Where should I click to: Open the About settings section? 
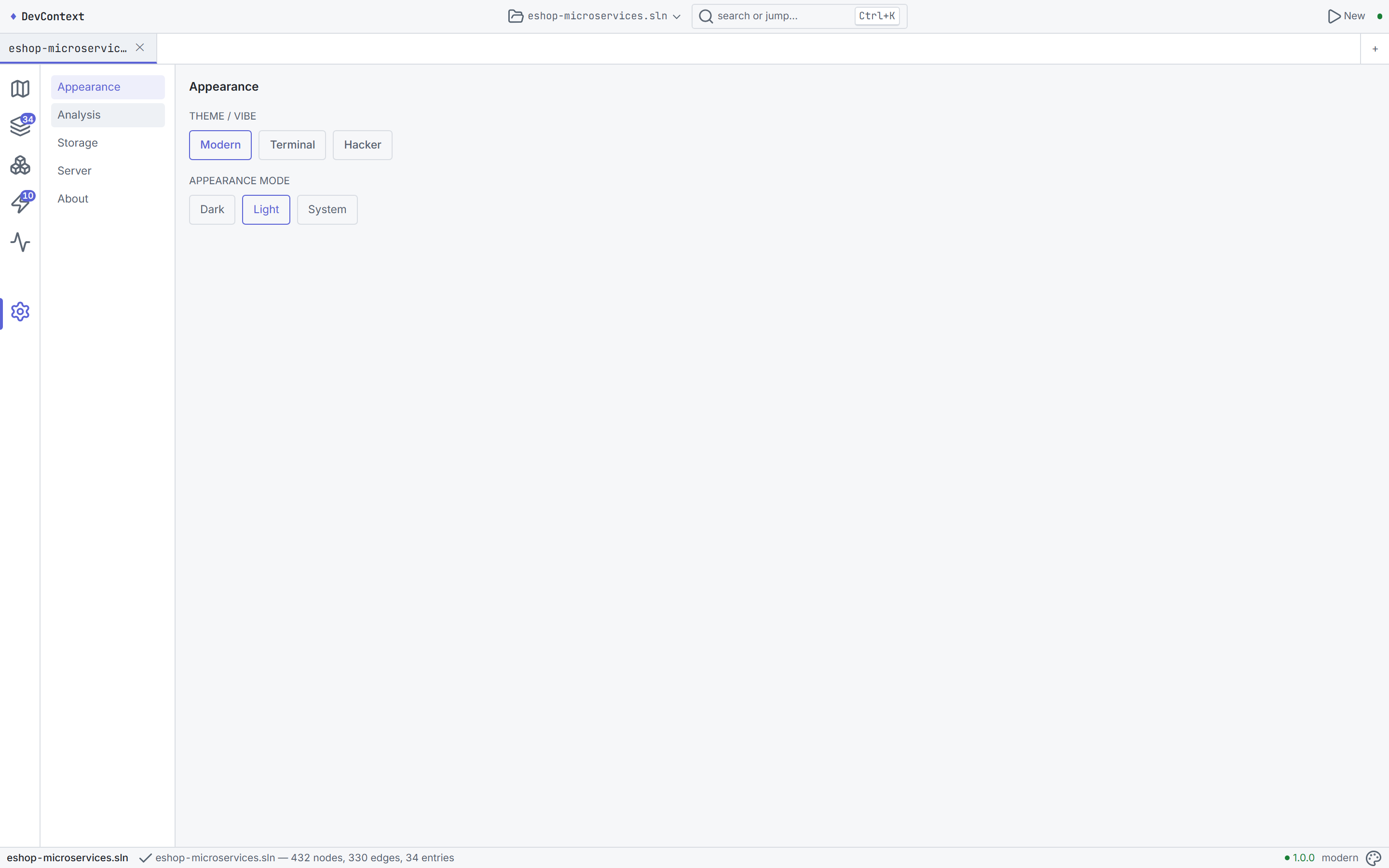coord(108,199)
